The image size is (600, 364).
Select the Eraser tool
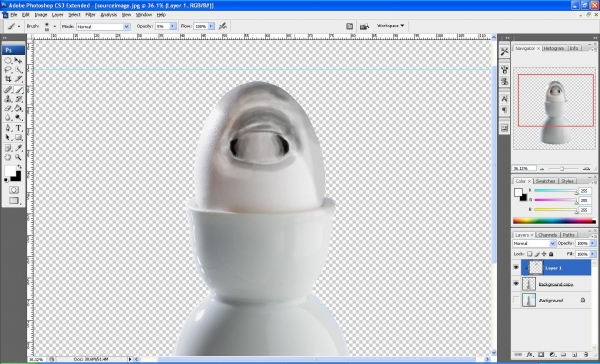8,108
